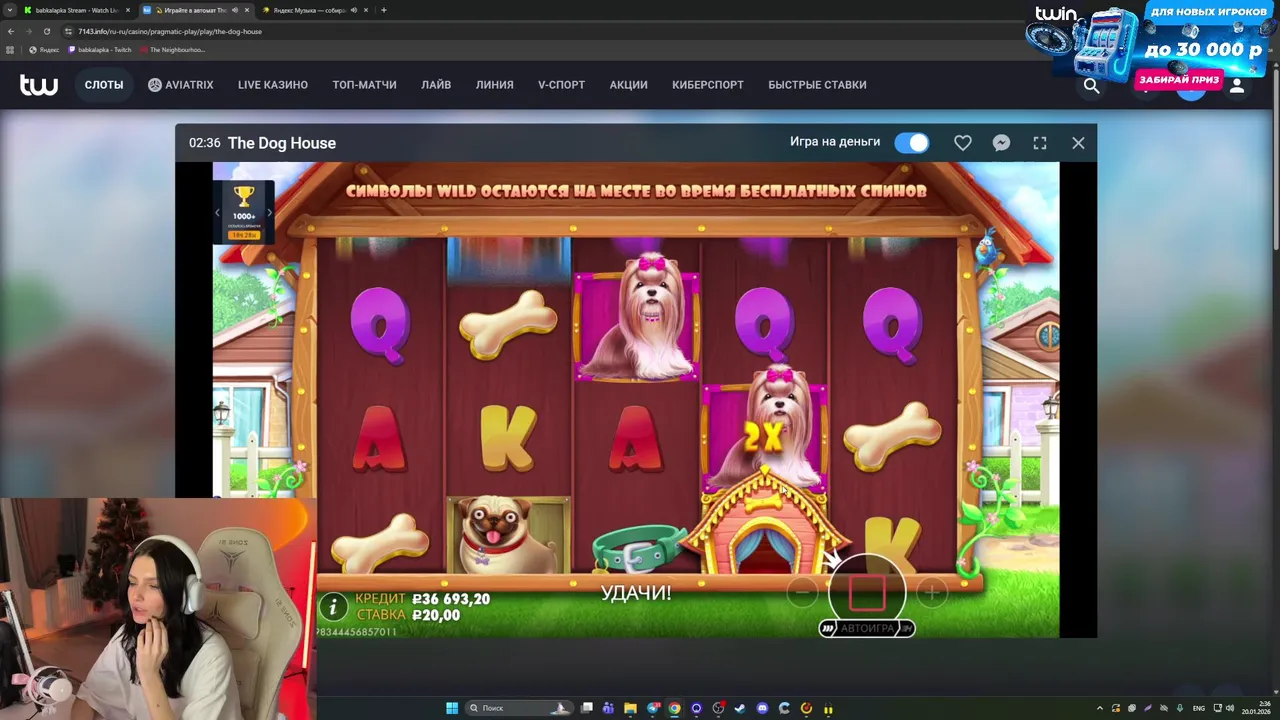The width and height of the screenshot is (1280, 720).
Task: Open File Explorer from the taskbar
Action: pyautogui.click(x=630, y=708)
